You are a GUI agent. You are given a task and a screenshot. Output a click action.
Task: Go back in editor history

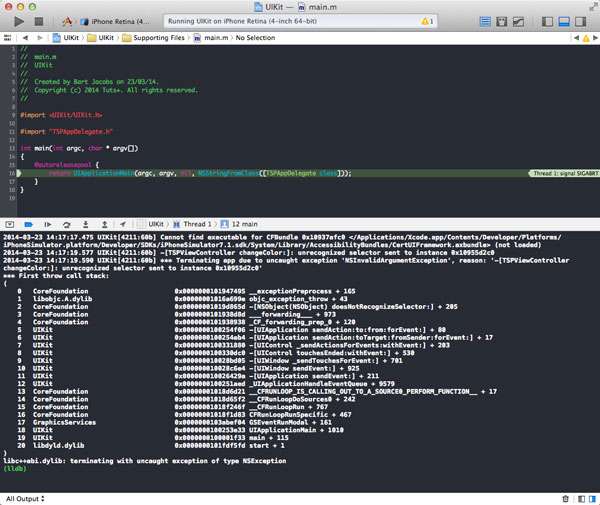click(25, 37)
